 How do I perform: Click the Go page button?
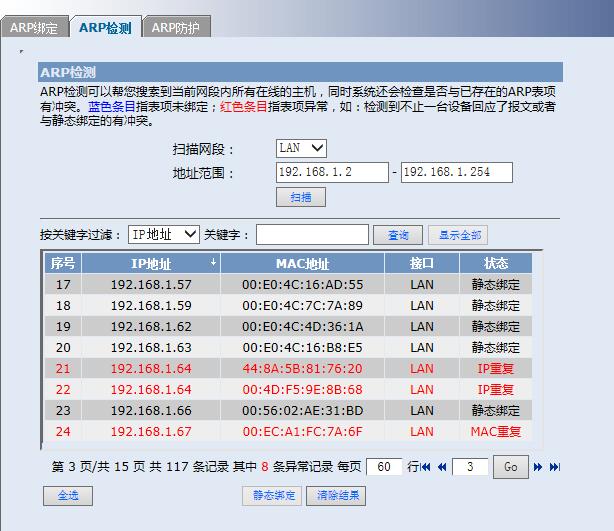(511, 467)
